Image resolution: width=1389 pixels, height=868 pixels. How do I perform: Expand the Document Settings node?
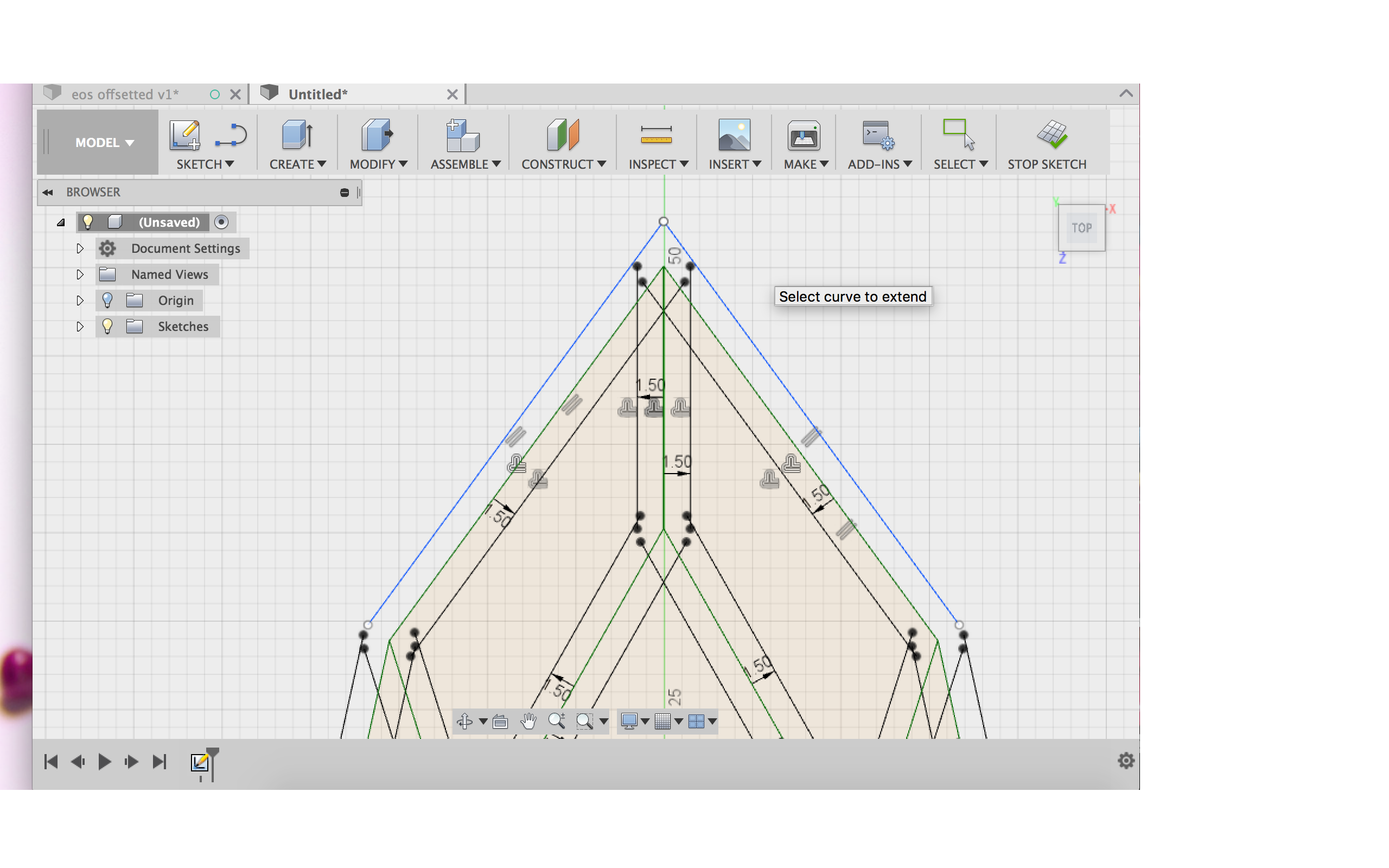click(80, 248)
